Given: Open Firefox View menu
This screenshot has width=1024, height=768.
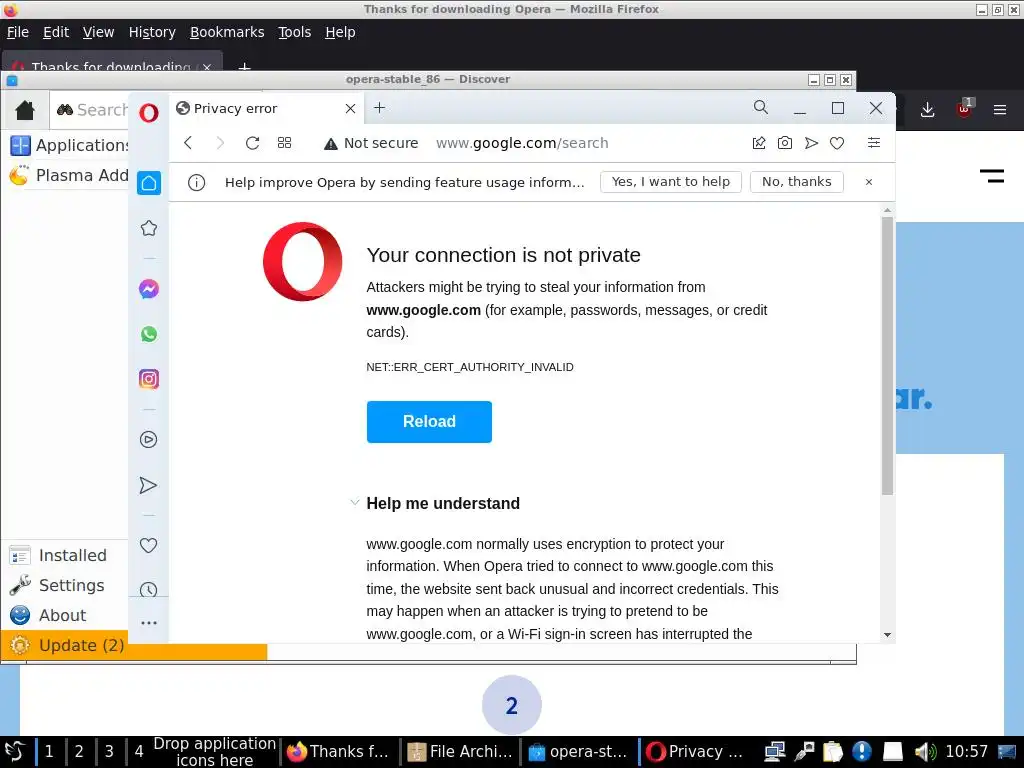Looking at the screenshot, I should (x=99, y=32).
